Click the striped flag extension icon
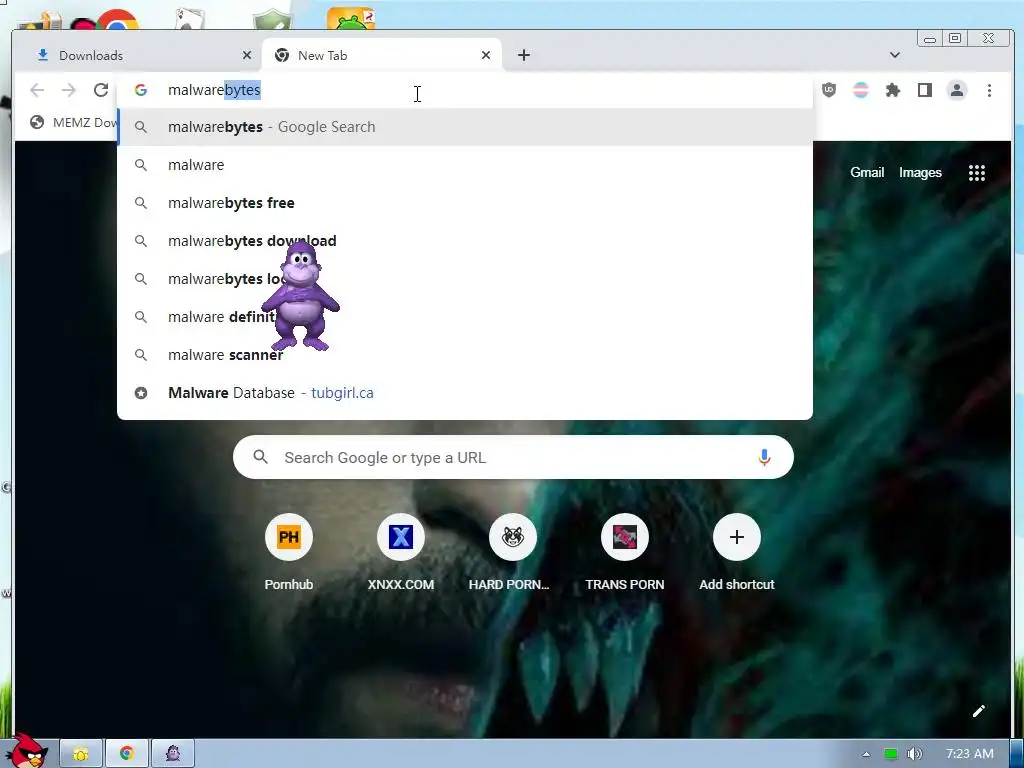Image resolution: width=1024 pixels, height=768 pixels. click(x=861, y=90)
